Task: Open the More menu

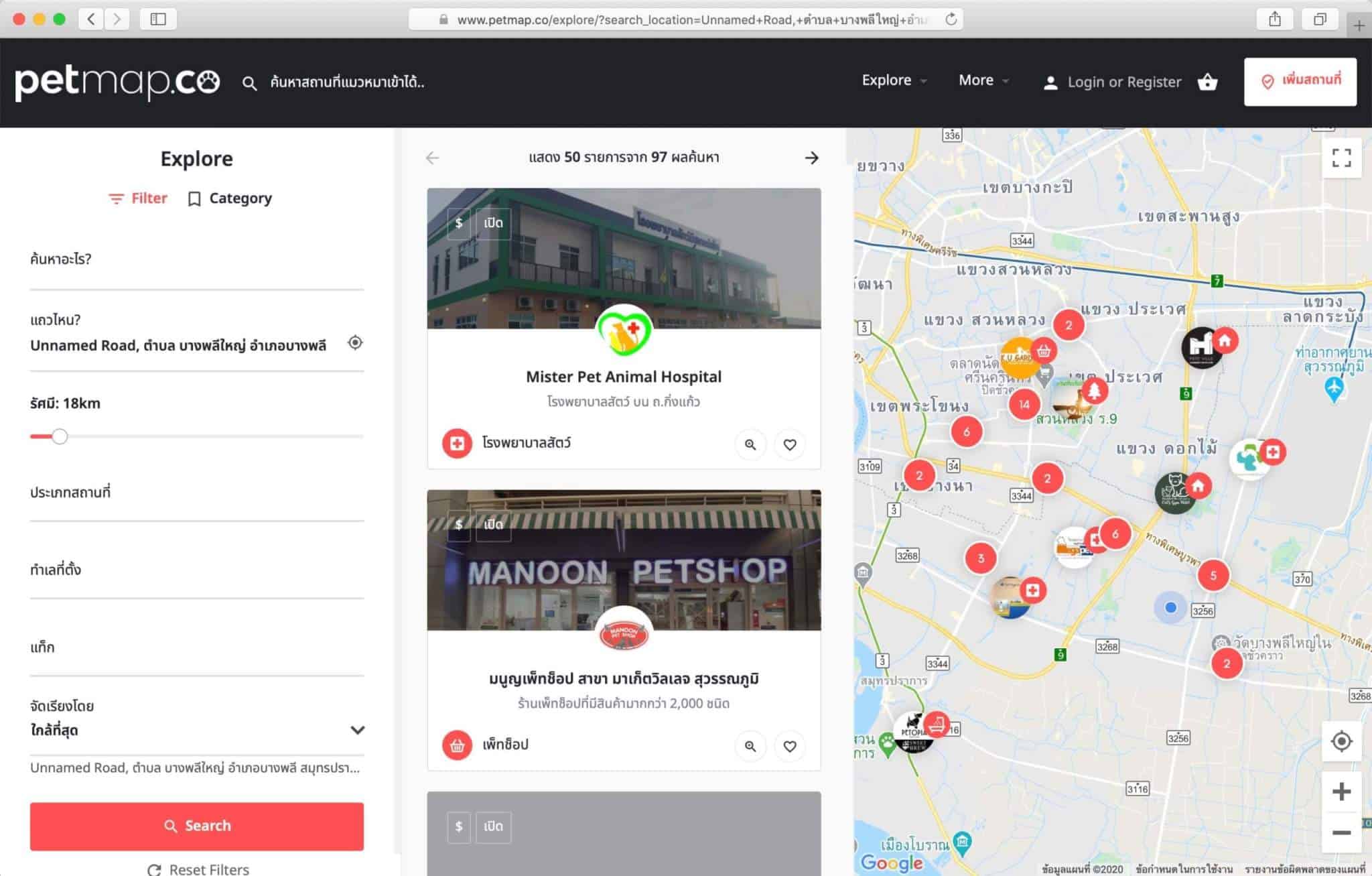Action: pos(983,80)
